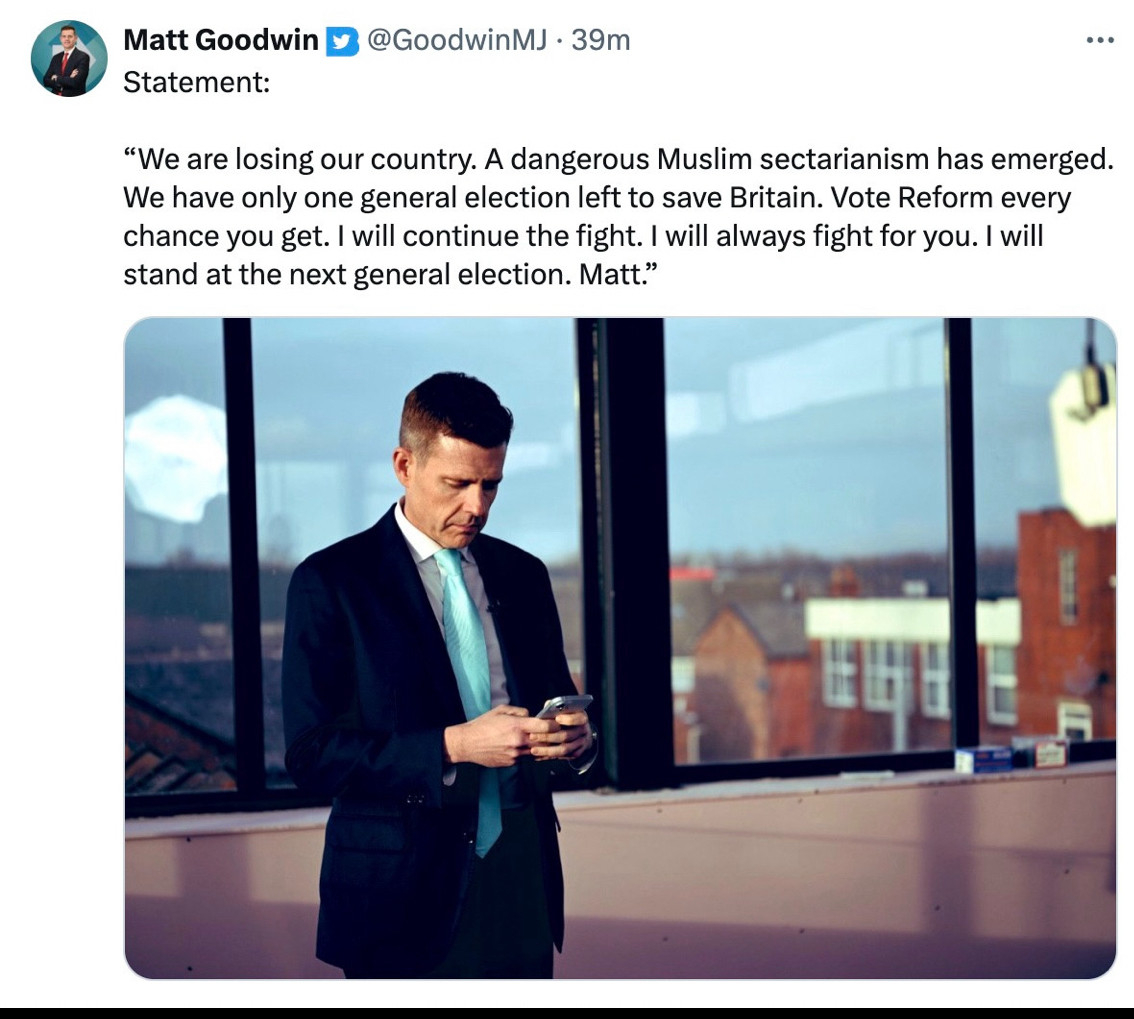Open Matt Goodwin's profile avatar

click(69, 58)
